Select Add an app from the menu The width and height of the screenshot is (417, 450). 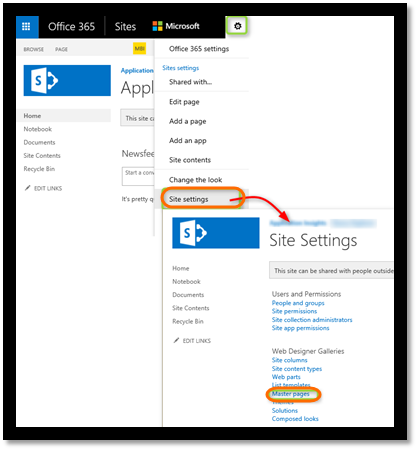coord(188,140)
